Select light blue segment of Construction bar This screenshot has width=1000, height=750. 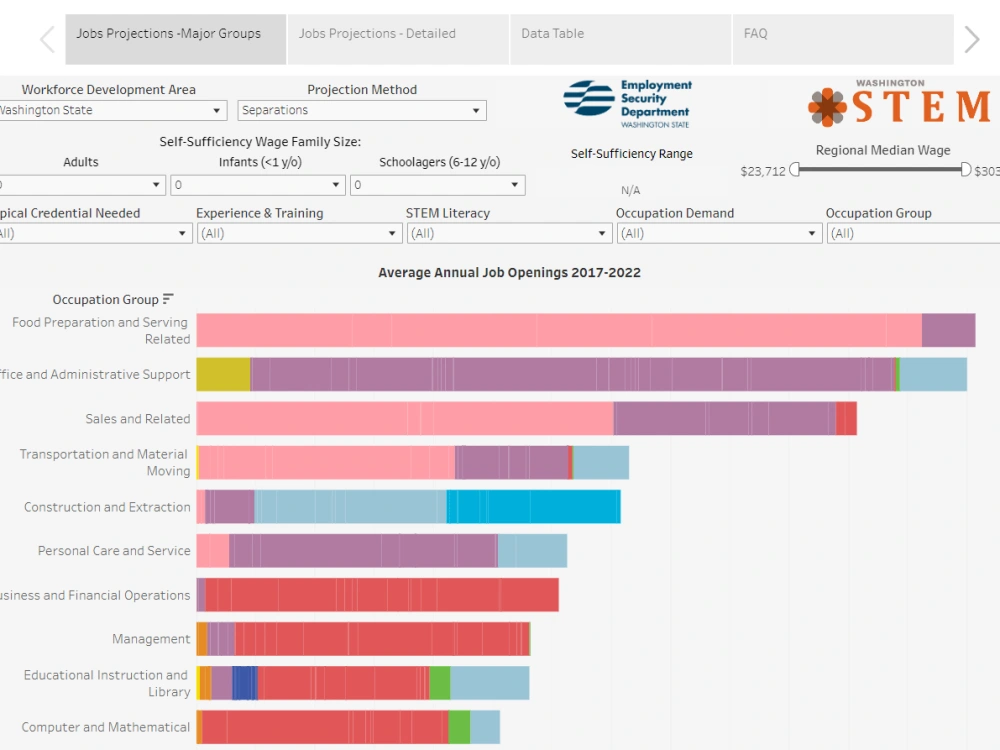[x=350, y=506]
